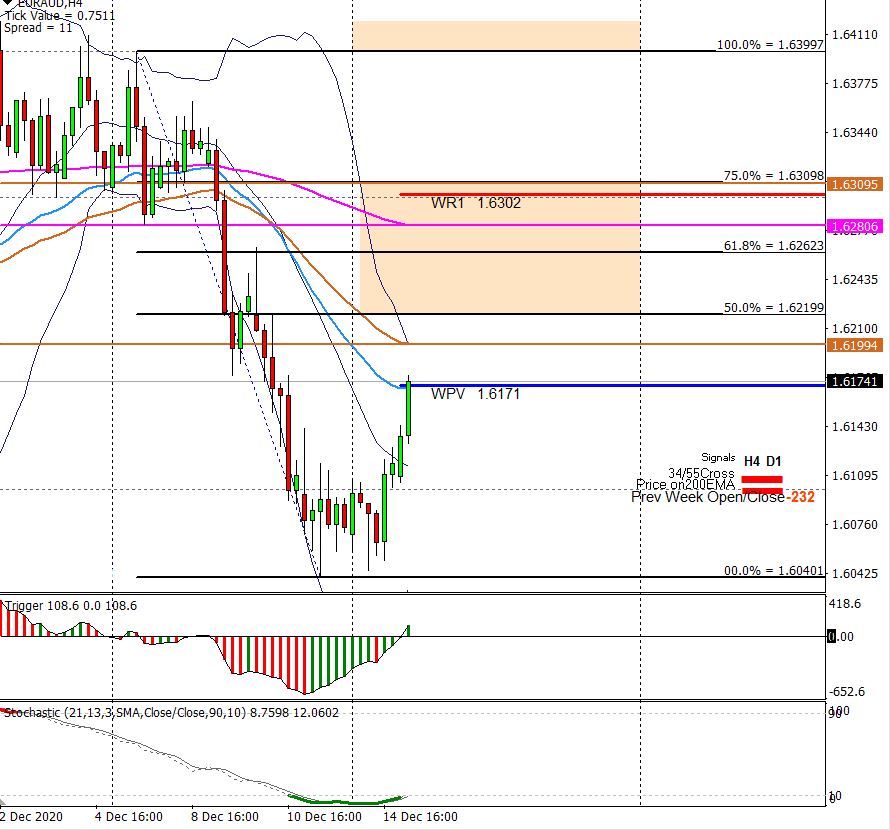
Task: Click the Price on200EMA signal label
Action: pyautogui.click(x=685, y=484)
